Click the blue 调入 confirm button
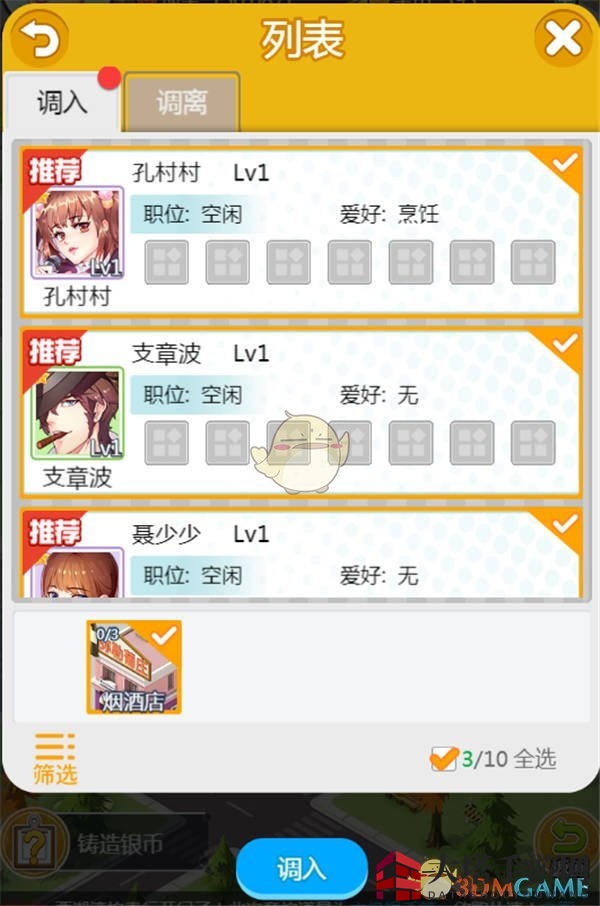The height and width of the screenshot is (906, 600). click(302, 868)
